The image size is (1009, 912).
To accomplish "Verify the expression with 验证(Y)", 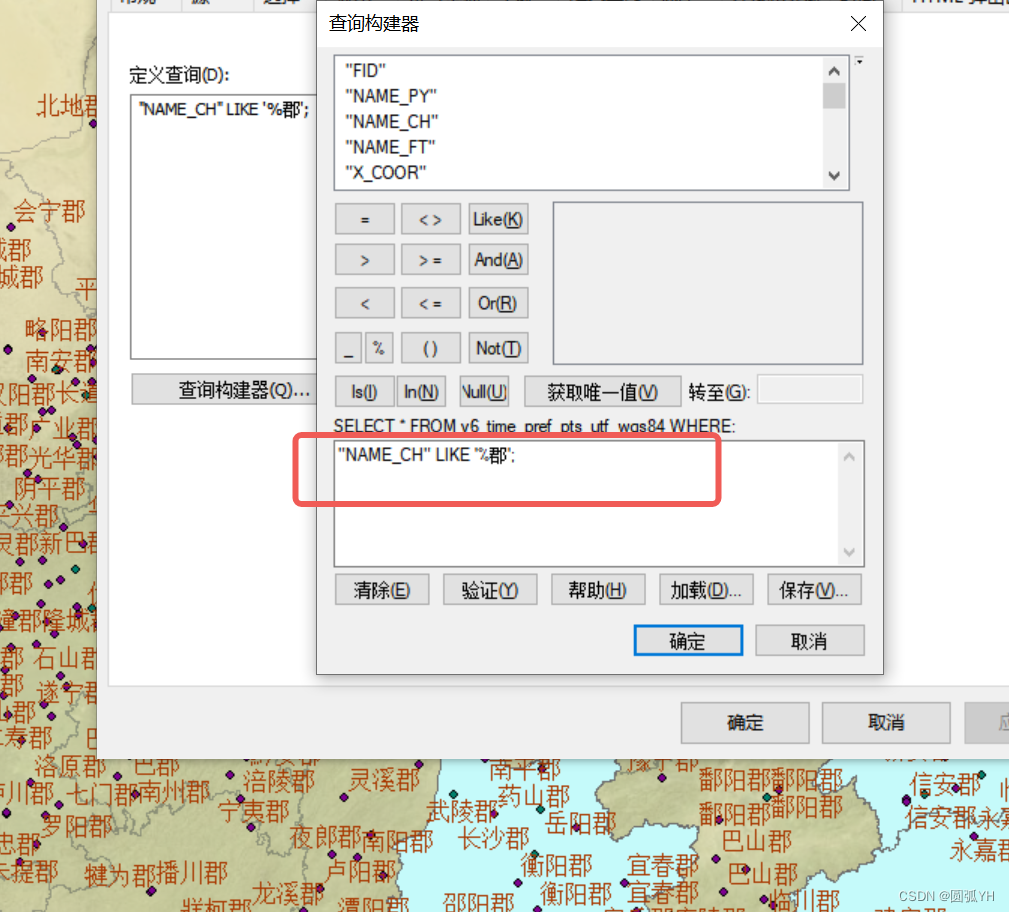I will 490,590.
